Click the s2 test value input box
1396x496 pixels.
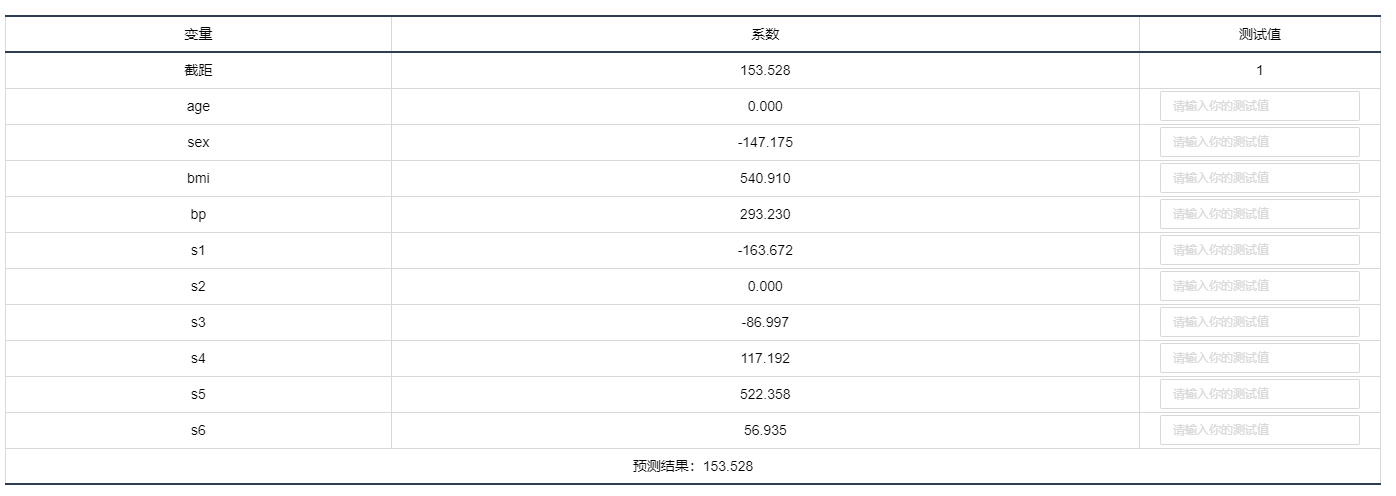1259,286
